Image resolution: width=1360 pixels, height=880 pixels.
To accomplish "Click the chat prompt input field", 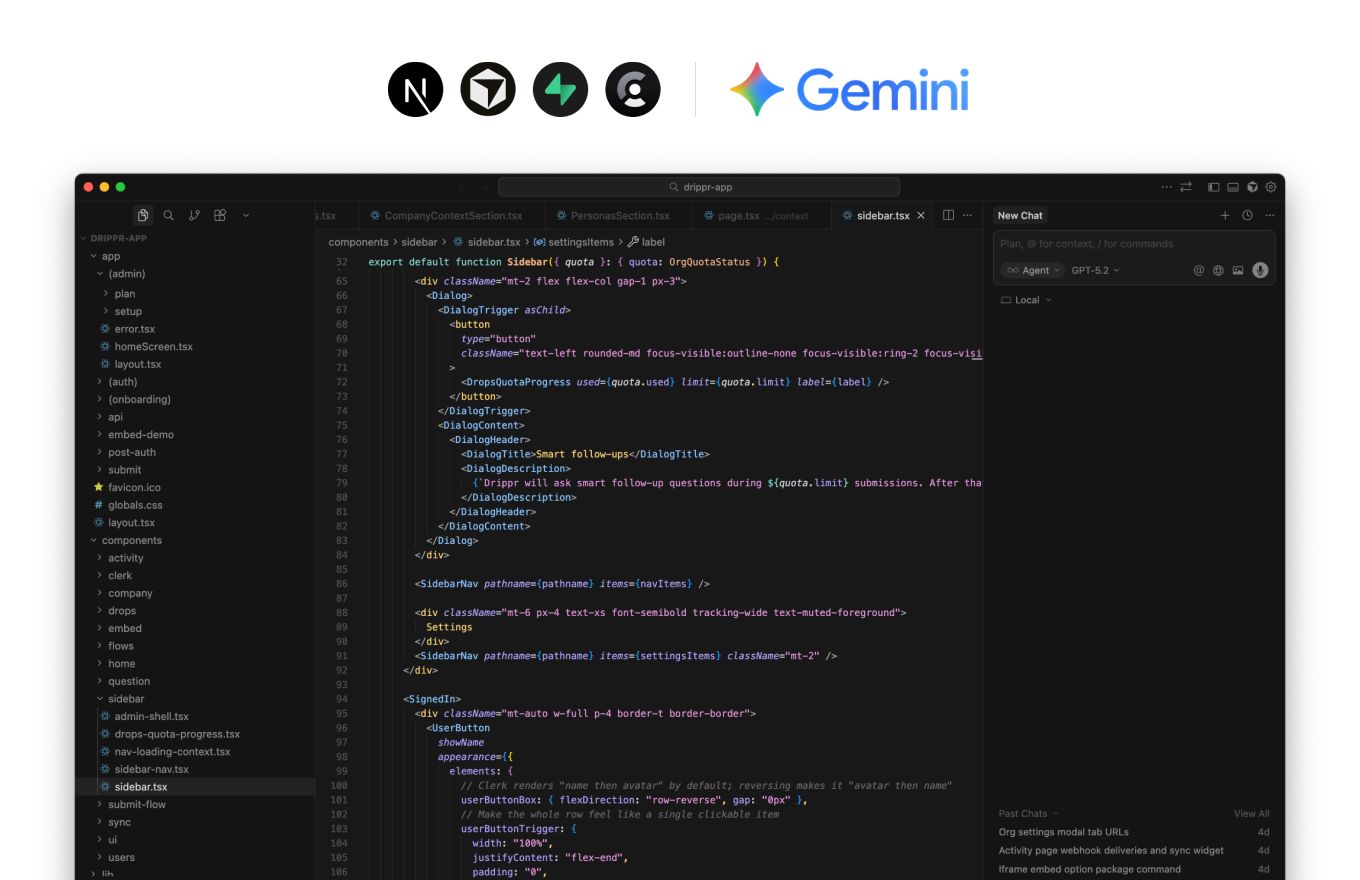I will 1134,244.
